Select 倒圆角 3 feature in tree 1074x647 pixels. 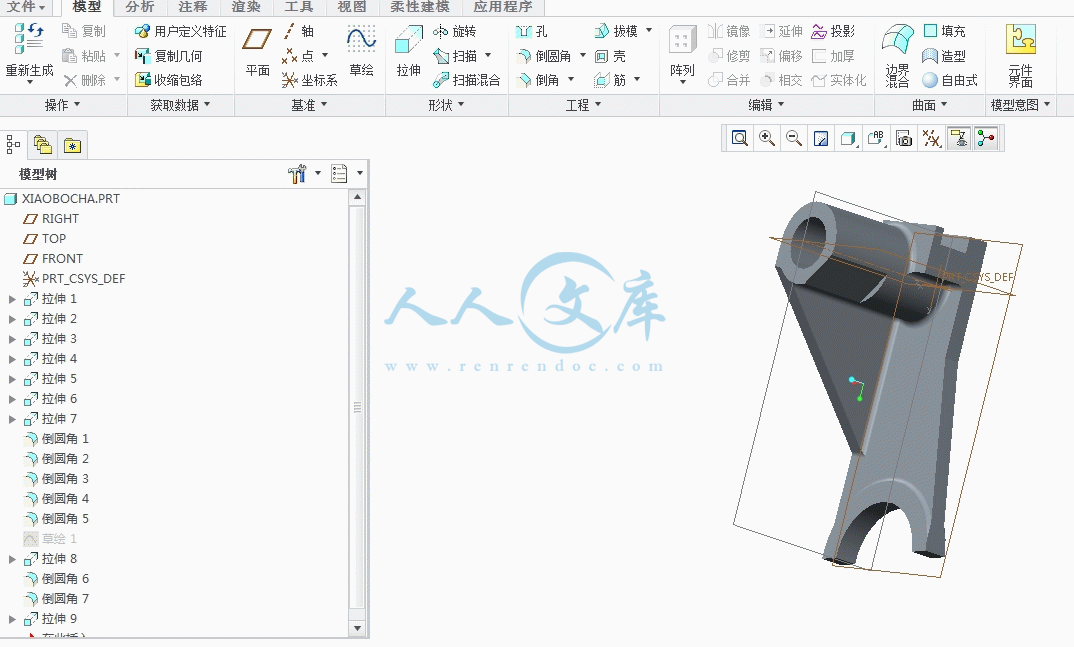(x=56, y=479)
